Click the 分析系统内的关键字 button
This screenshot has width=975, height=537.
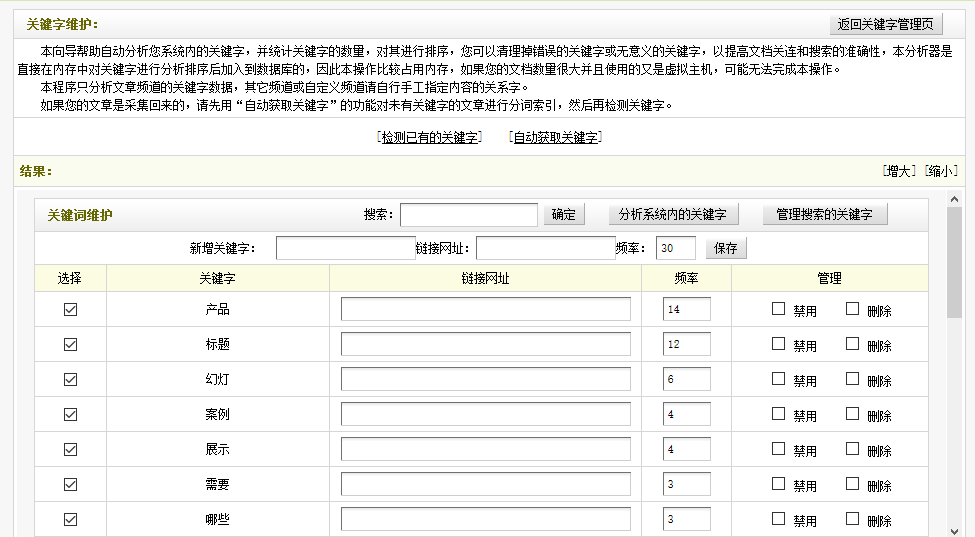click(673, 215)
